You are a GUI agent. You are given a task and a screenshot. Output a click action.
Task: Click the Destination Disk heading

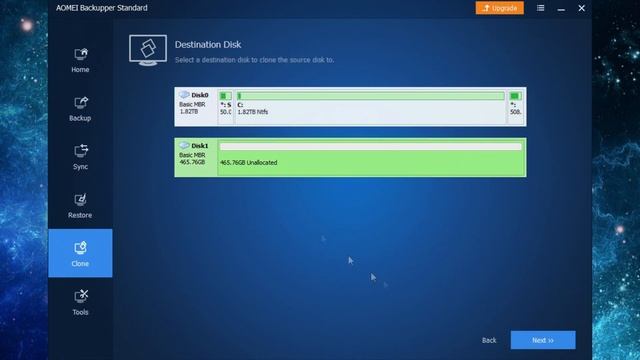pyautogui.click(x=208, y=44)
